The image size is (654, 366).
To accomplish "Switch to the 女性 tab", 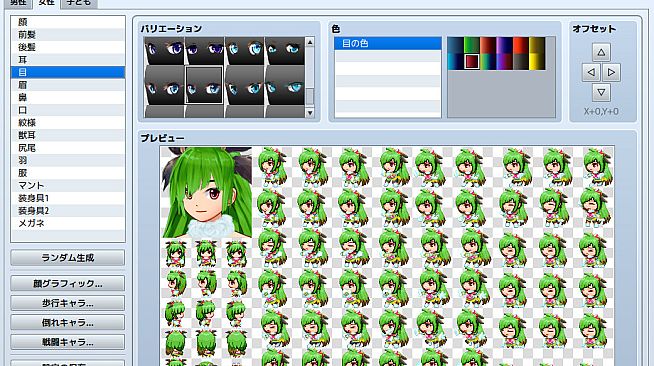I will [x=46, y=3].
